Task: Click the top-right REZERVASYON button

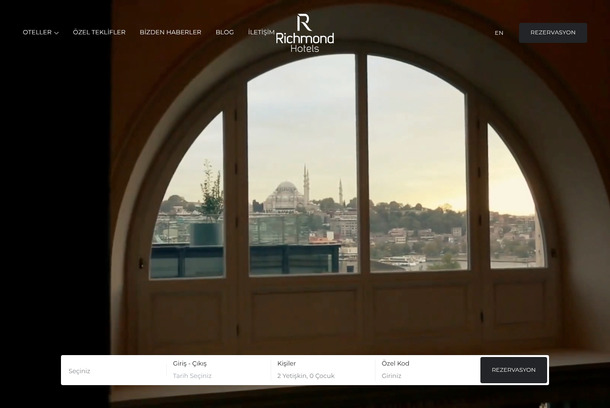Action: click(x=553, y=33)
